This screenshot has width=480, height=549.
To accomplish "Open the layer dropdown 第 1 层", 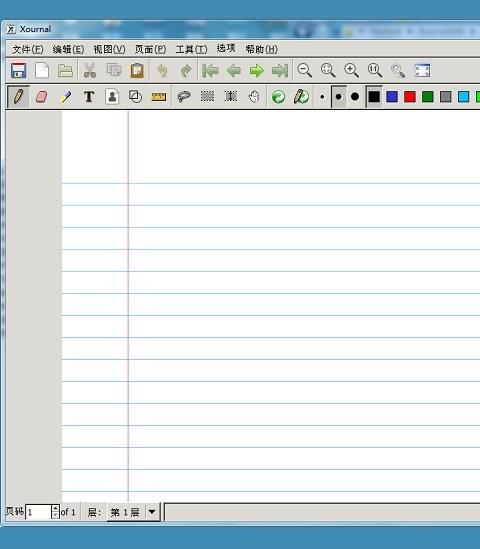I will (133, 512).
